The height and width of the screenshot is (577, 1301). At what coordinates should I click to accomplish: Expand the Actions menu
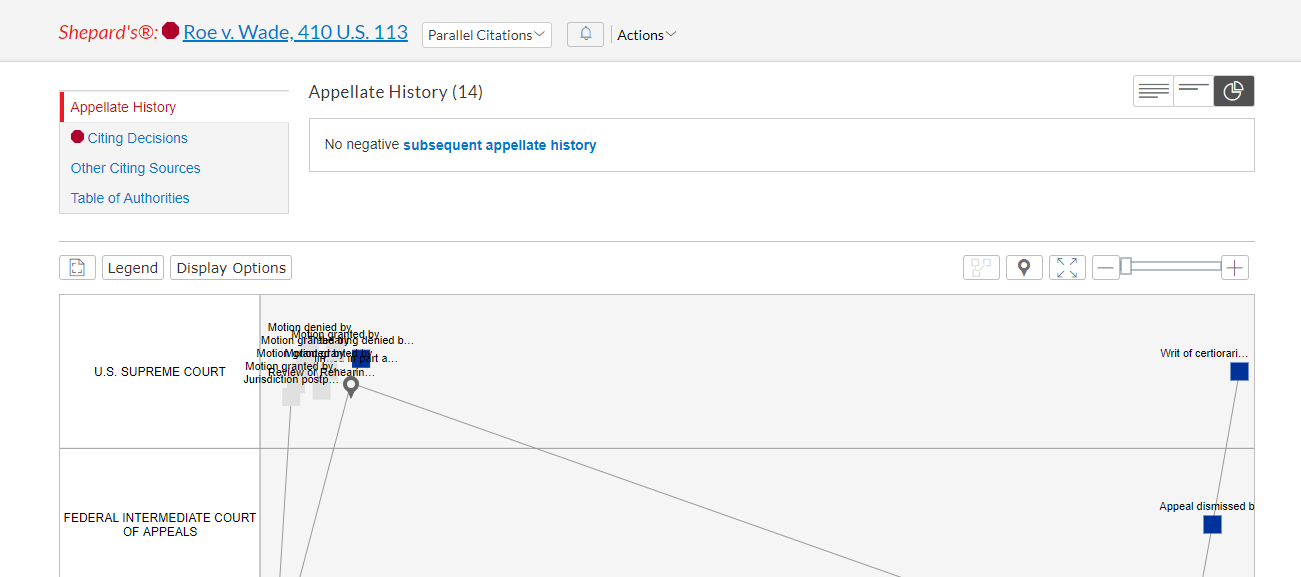(646, 35)
